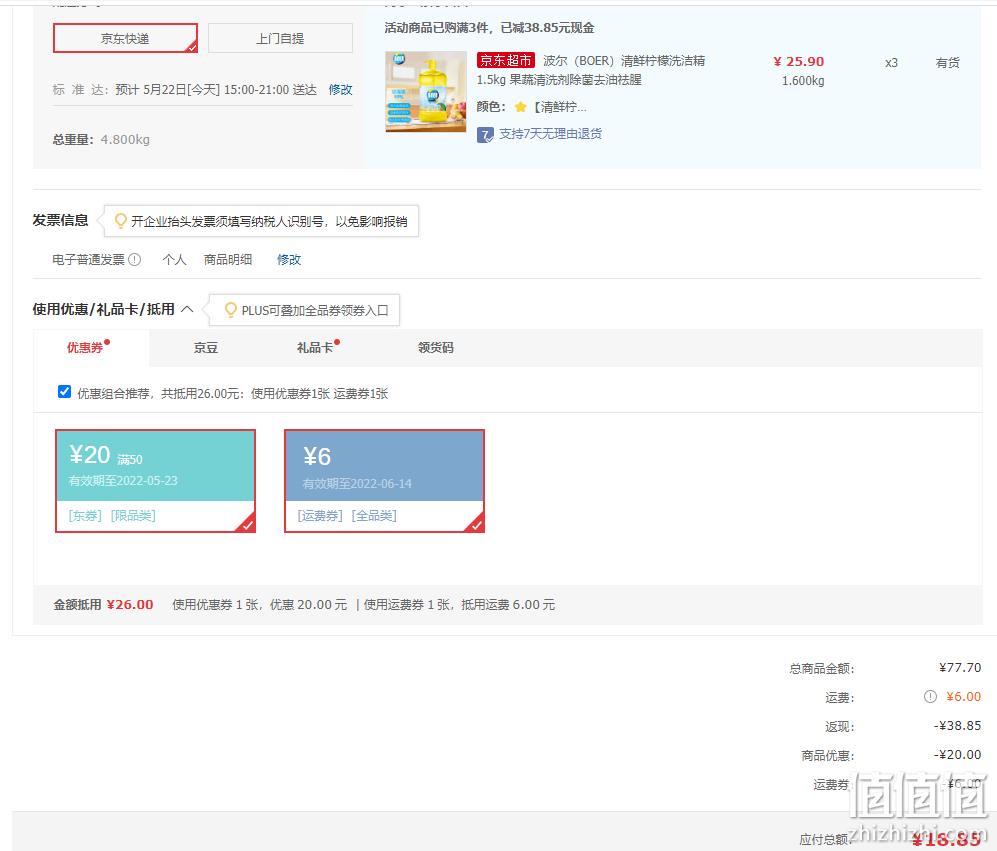Open 支持7天无理由退货 link
This screenshot has width=997, height=851.
(550, 134)
